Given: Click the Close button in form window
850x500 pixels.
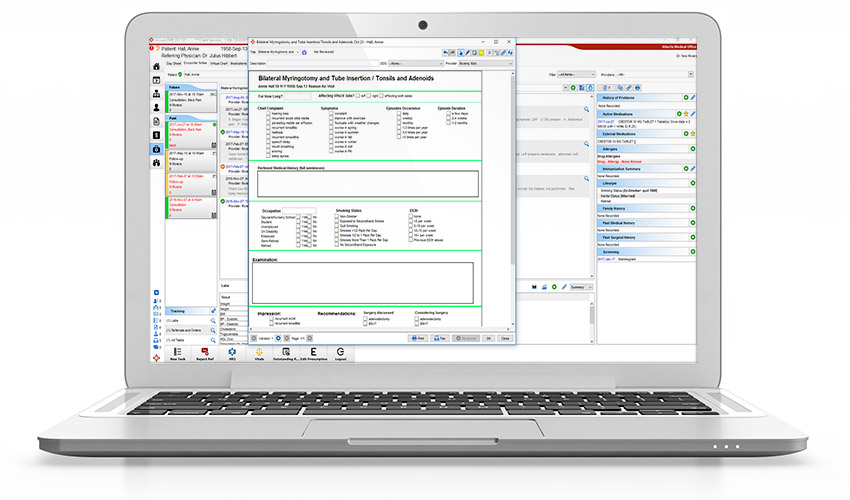Looking at the screenshot, I should (x=505, y=338).
